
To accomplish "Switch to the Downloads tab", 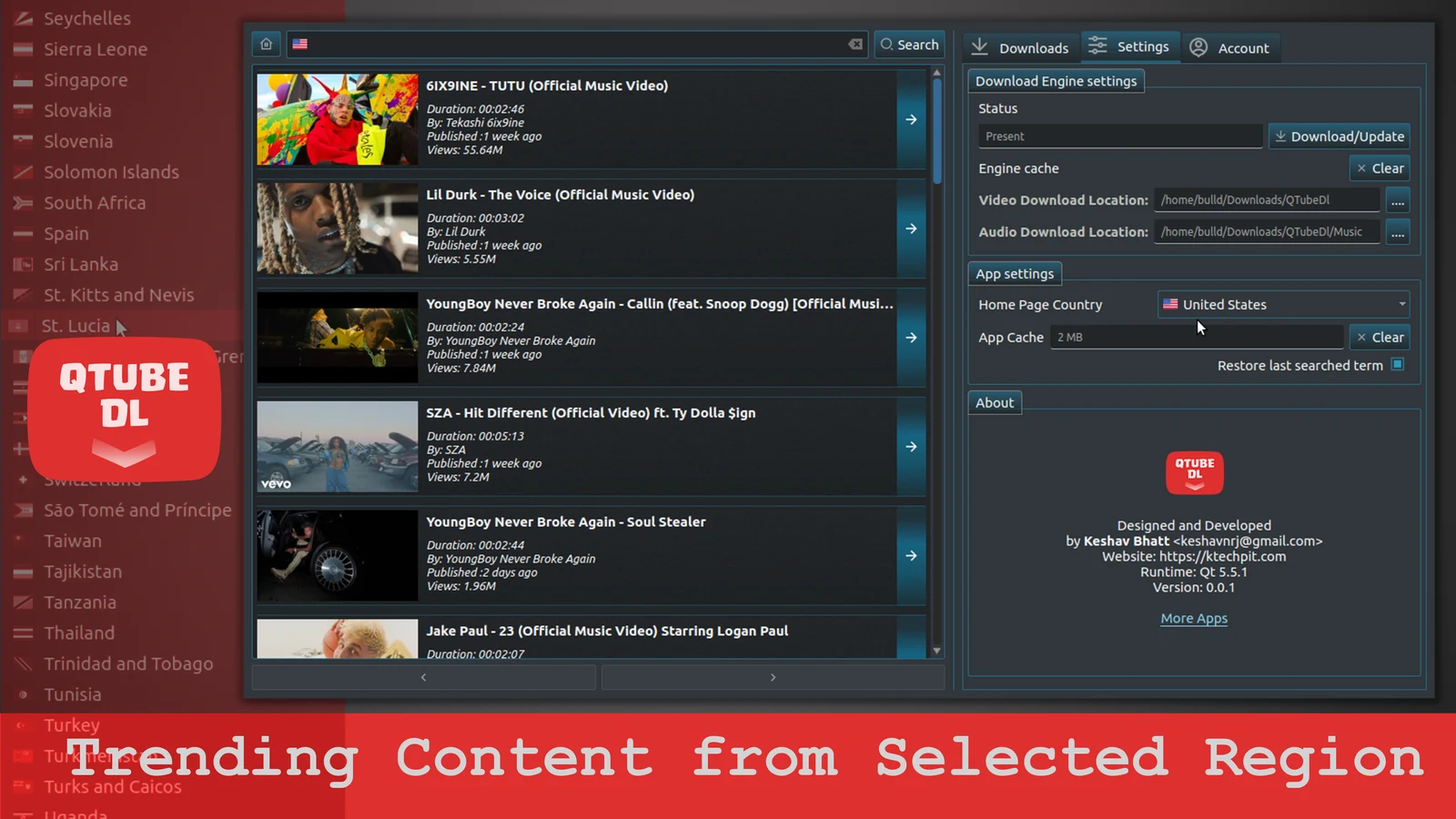I will point(1020,47).
